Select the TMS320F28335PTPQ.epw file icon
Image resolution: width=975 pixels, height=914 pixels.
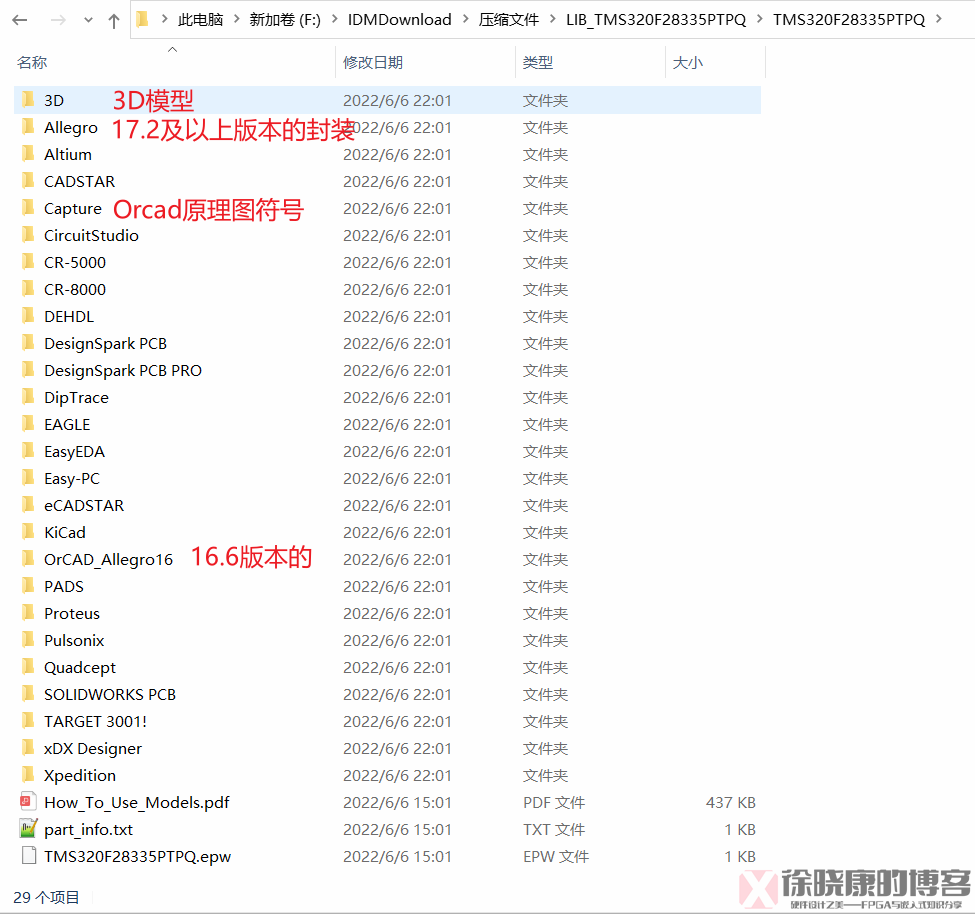click(x=28, y=856)
